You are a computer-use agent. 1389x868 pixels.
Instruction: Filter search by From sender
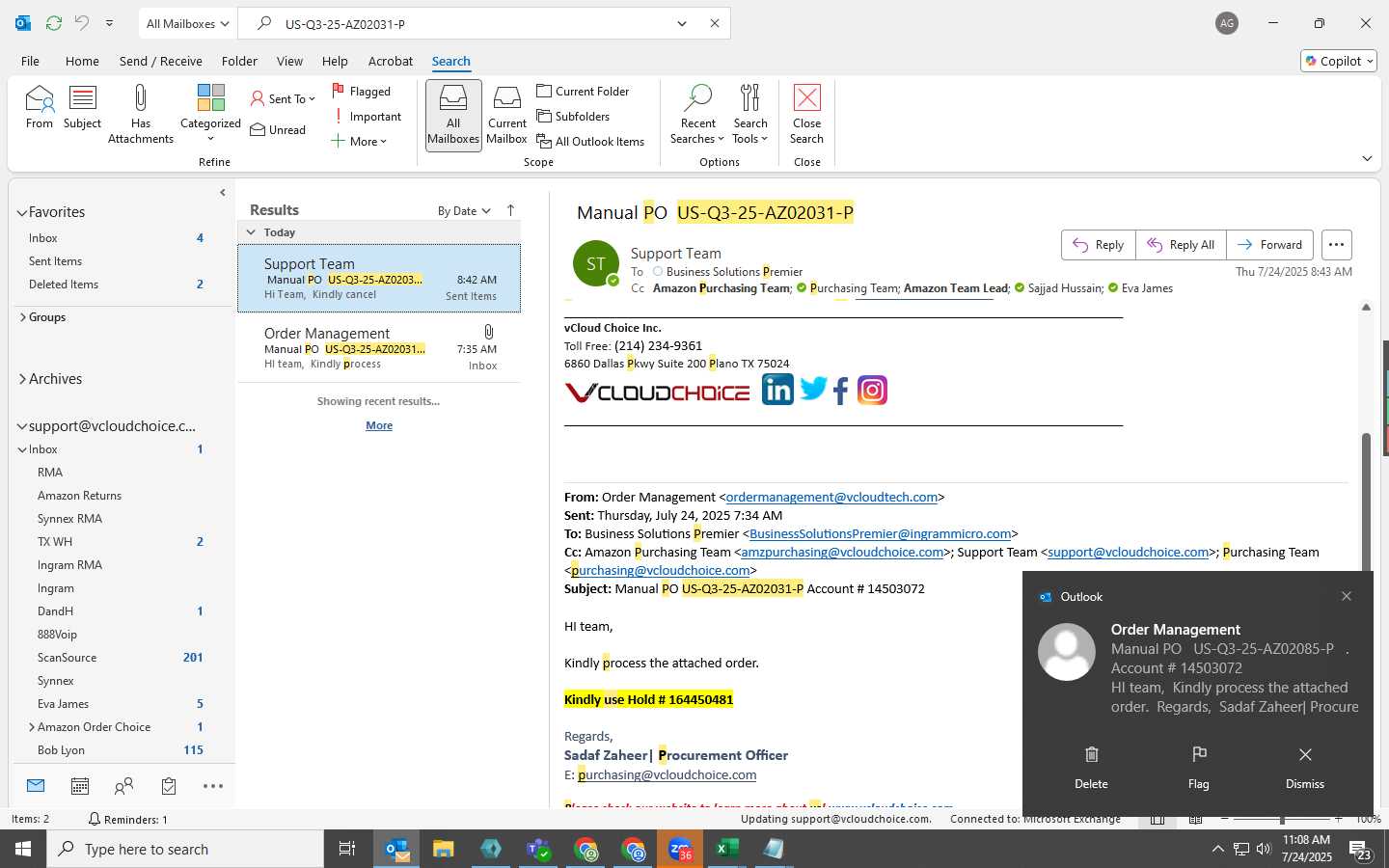click(x=40, y=107)
